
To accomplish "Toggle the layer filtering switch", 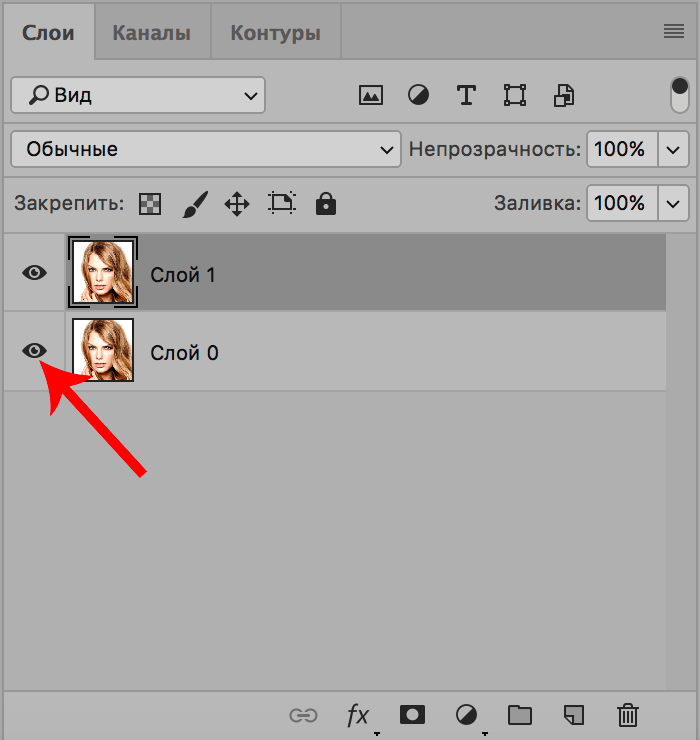I will pyautogui.click(x=680, y=96).
